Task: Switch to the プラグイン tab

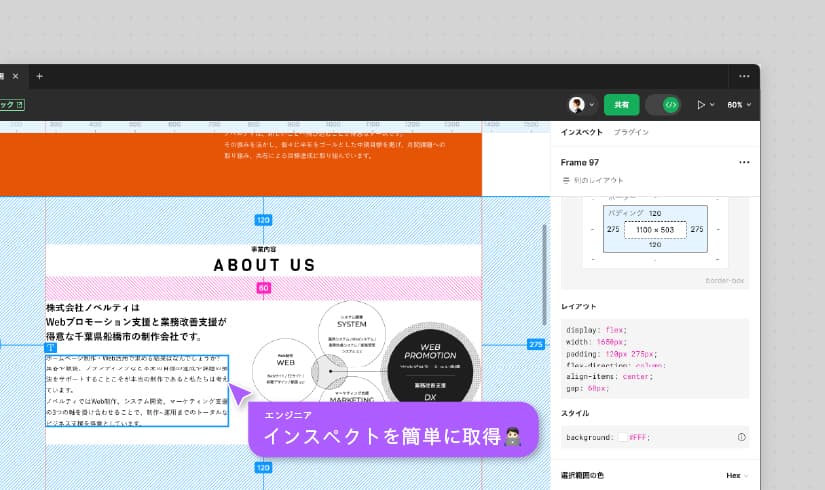Action: [x=631, y=132]
